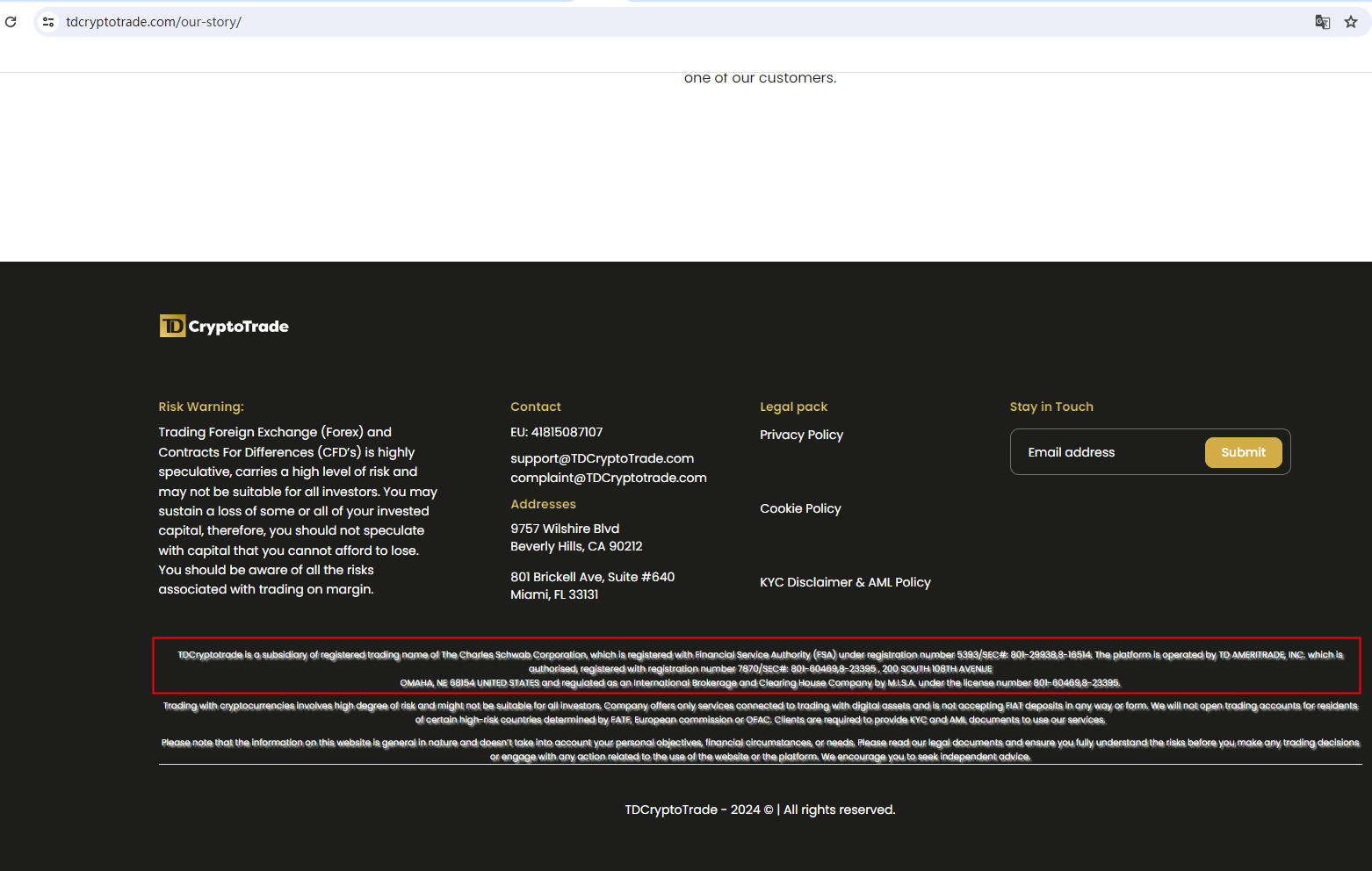Click the Email address input field
The width and height of the screenshot is (1372, 871).
[x=1108, y=452]
